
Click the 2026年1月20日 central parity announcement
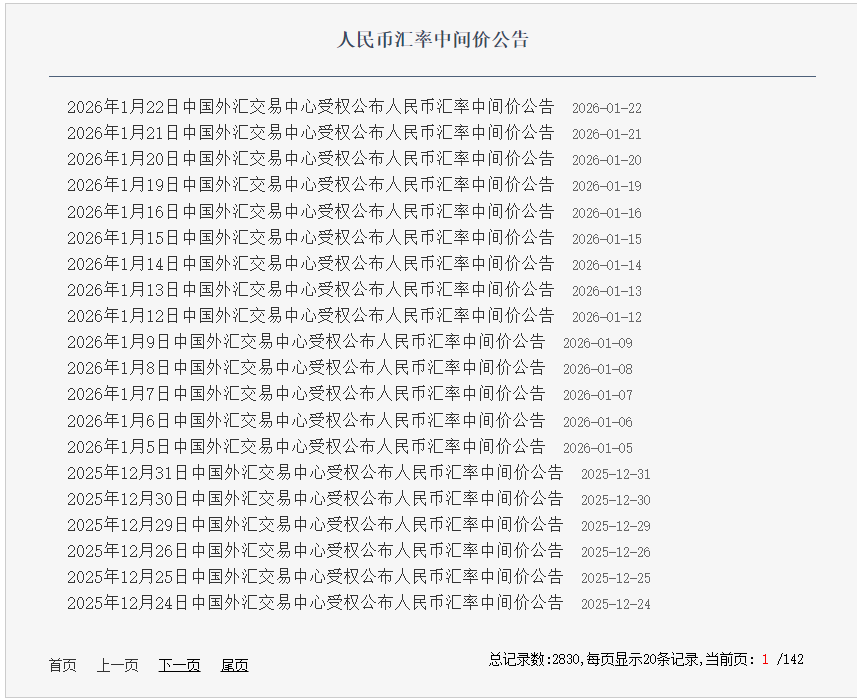point(310,159)
